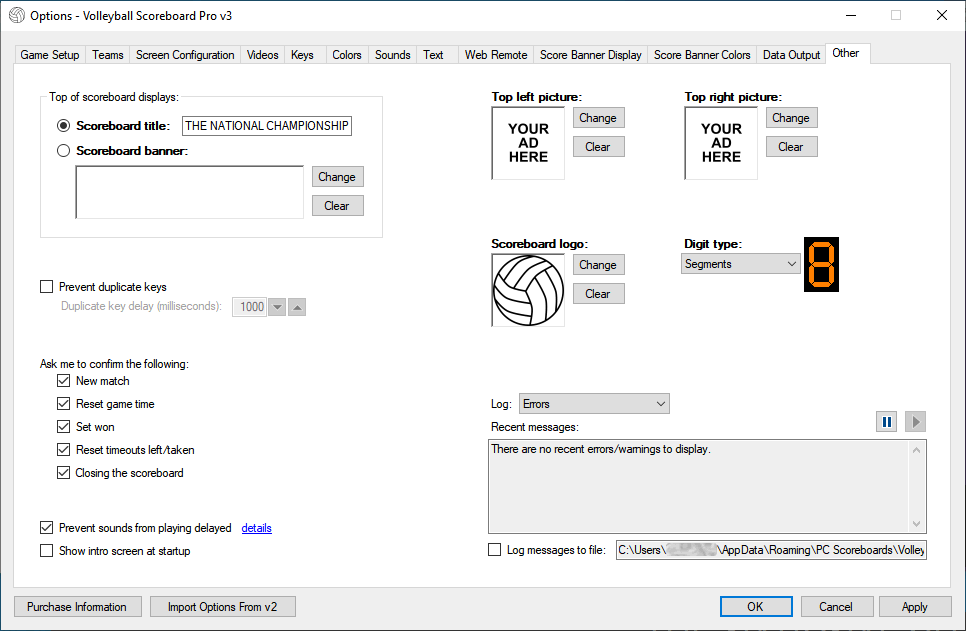
Task: Enable Show intro screen at startup
Action: [x=47, y=551]
